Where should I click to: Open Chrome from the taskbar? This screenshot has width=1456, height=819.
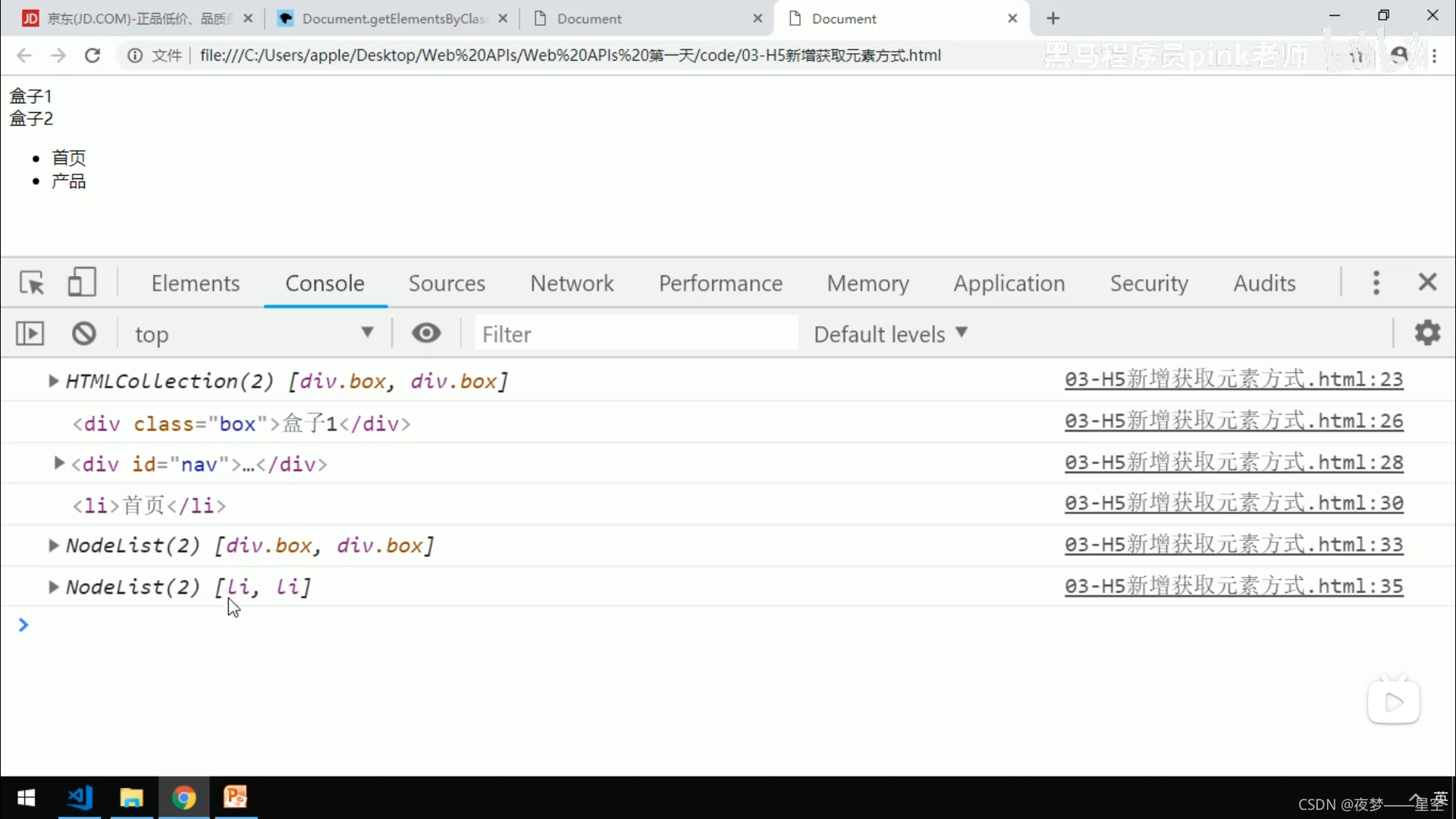[x=184, y=798]
